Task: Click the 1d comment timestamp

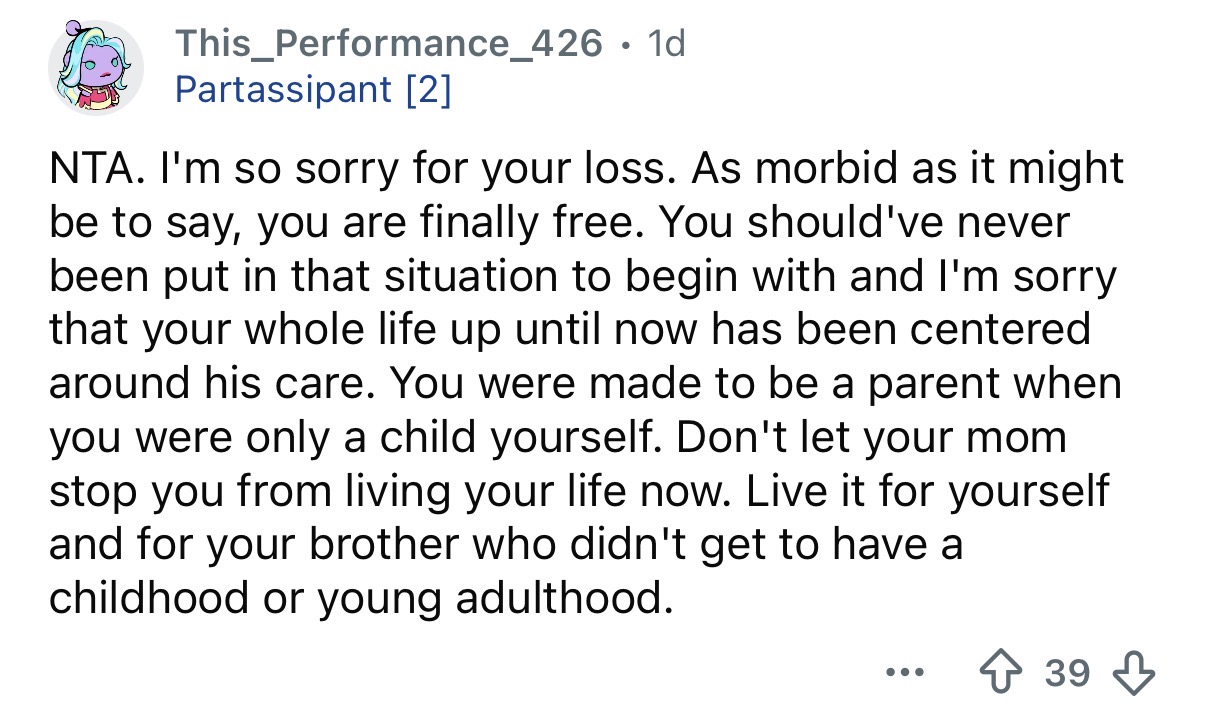Action: 666,43
